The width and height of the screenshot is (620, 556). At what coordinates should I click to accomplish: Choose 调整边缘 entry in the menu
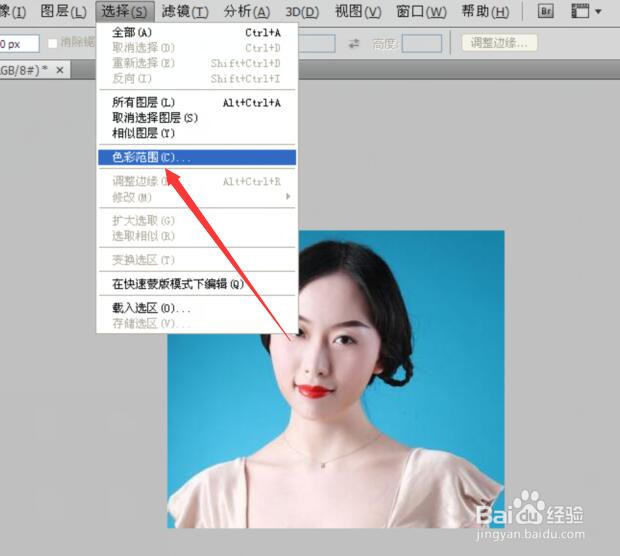click(197, 182)
